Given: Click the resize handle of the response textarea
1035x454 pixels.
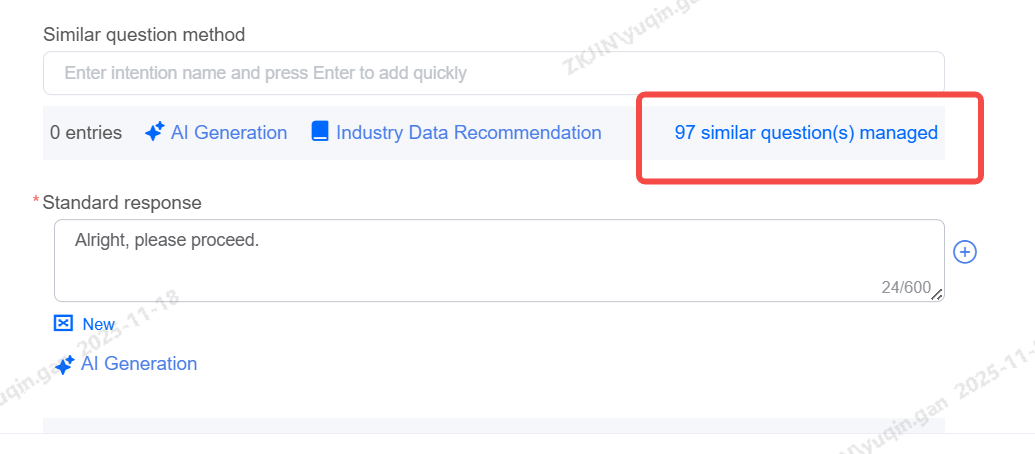Looking at the screenshot, I should 937,294.
